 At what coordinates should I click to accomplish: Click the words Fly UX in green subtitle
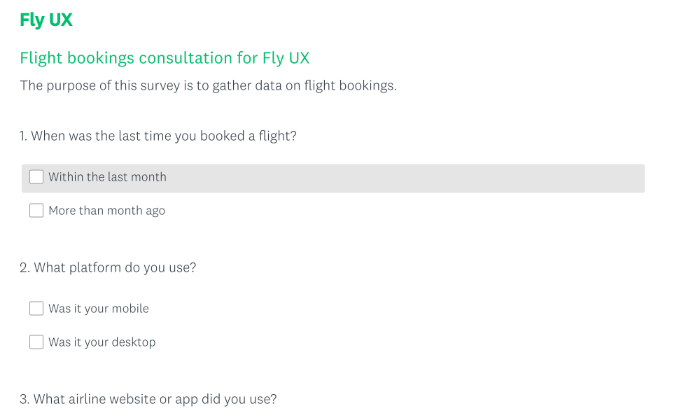pyautogui.click(x=286, y=58)
